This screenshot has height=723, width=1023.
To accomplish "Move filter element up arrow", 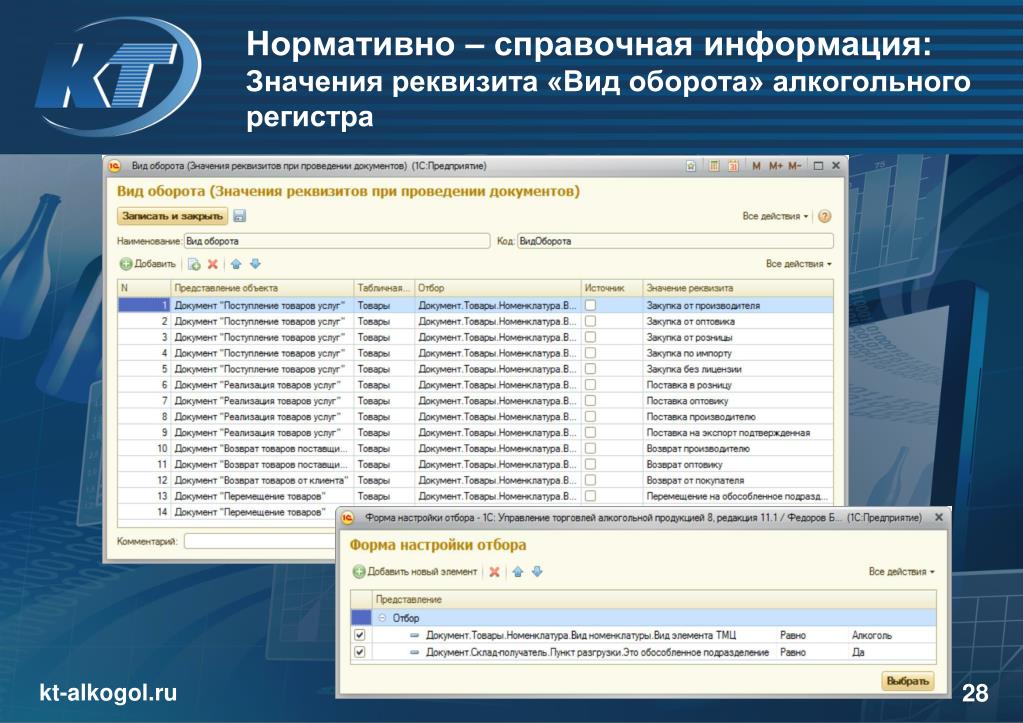I will 517,572.
